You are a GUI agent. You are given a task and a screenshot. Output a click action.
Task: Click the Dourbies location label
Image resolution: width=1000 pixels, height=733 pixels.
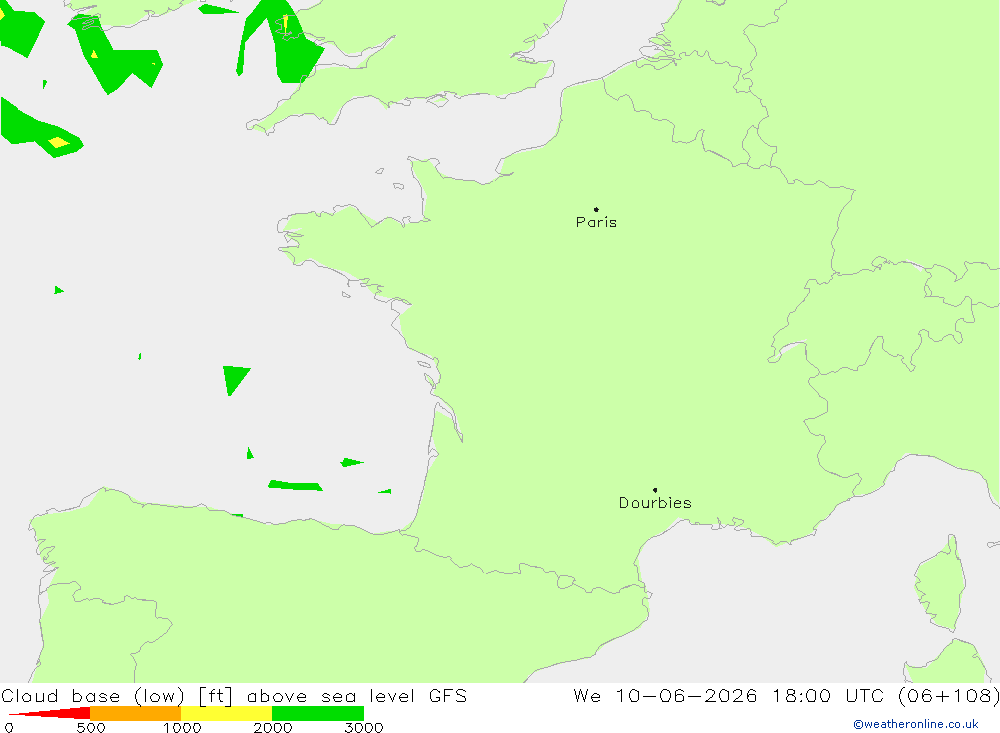point(655,503)
